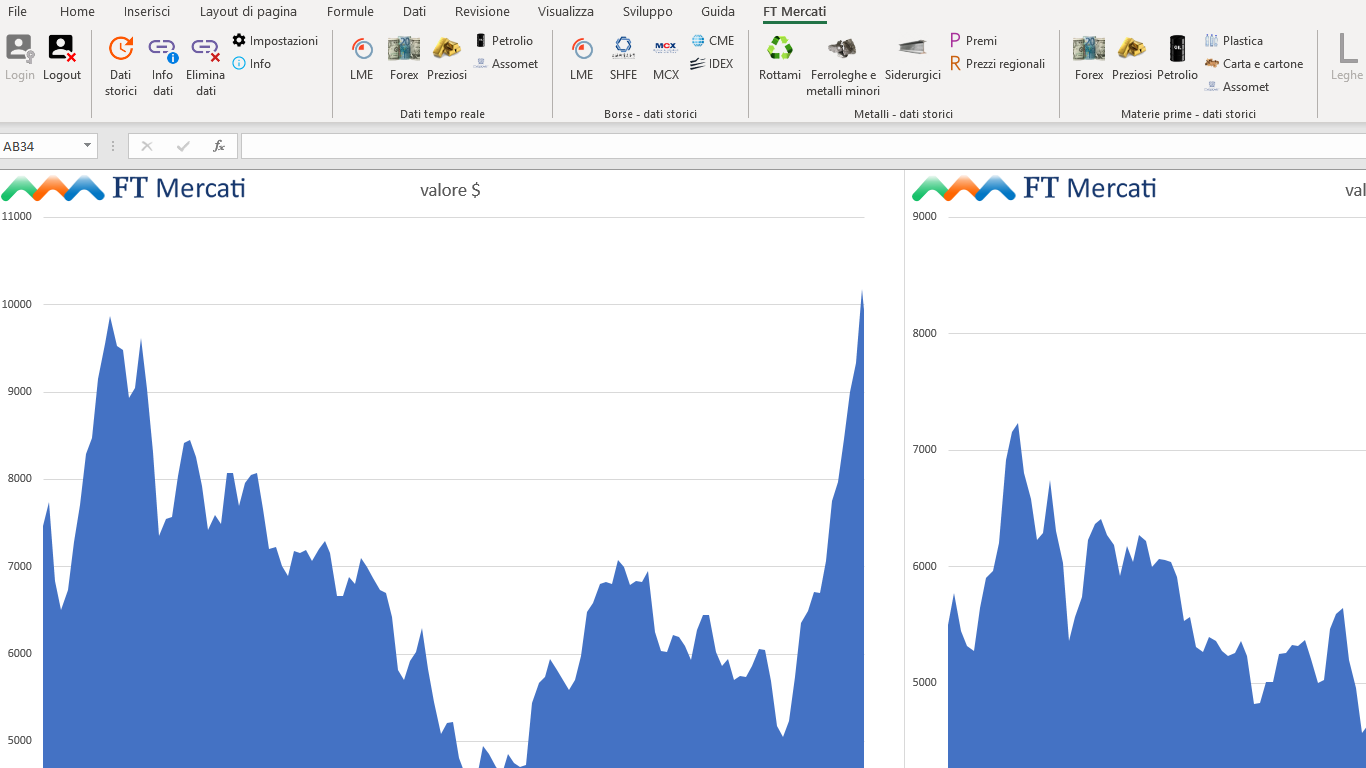Open LME historical exchange data
The image size is (1366, 768).
click(581, 58)
